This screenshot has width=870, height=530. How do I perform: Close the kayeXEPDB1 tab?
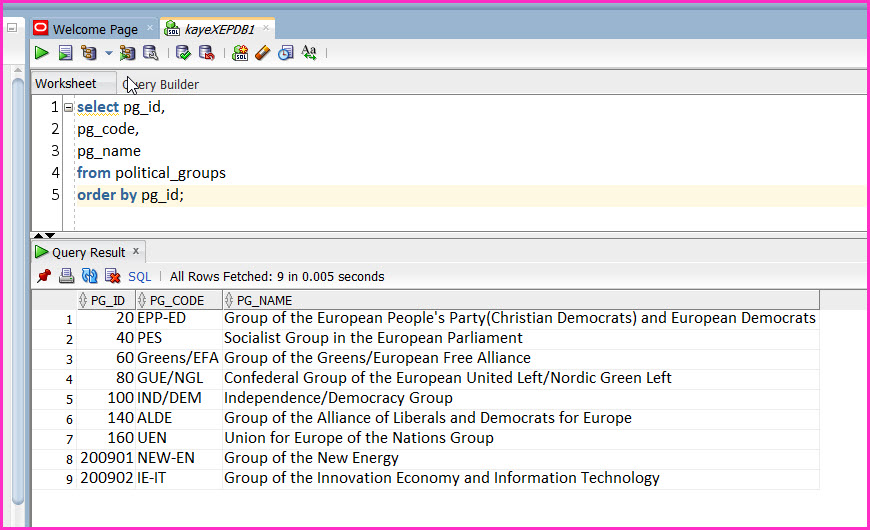[266, 28]
